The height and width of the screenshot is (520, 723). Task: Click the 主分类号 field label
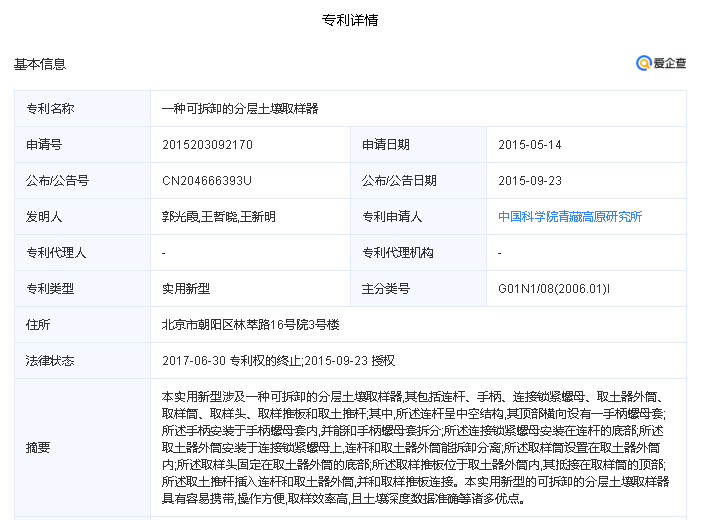[x=386, y=289]
